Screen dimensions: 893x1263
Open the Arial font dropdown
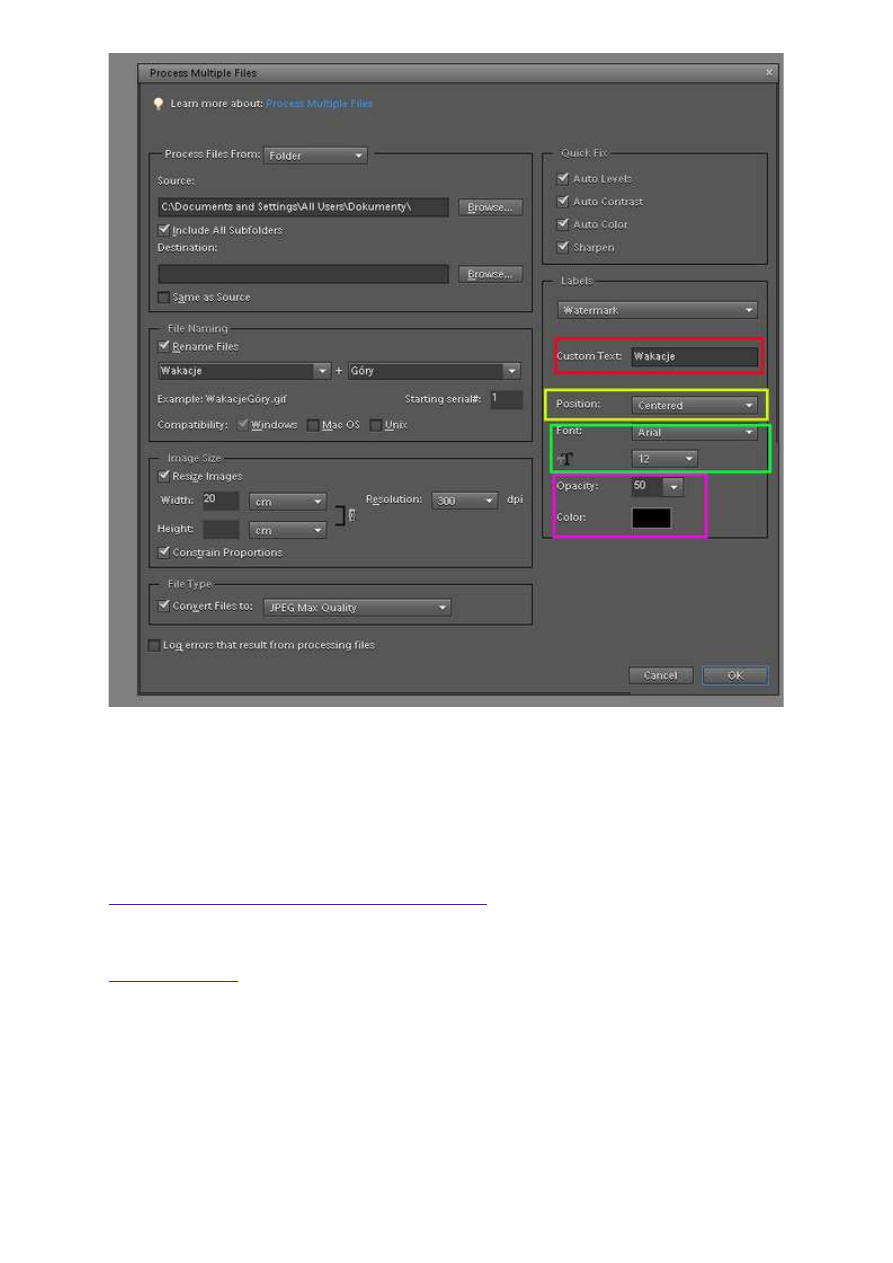pyautogui.click(x=695, y=433)
